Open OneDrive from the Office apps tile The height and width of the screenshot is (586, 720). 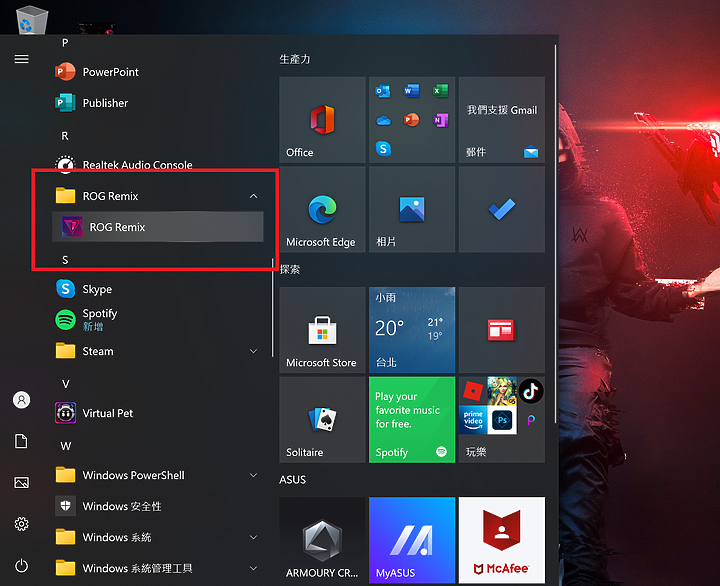pos(383,120)
